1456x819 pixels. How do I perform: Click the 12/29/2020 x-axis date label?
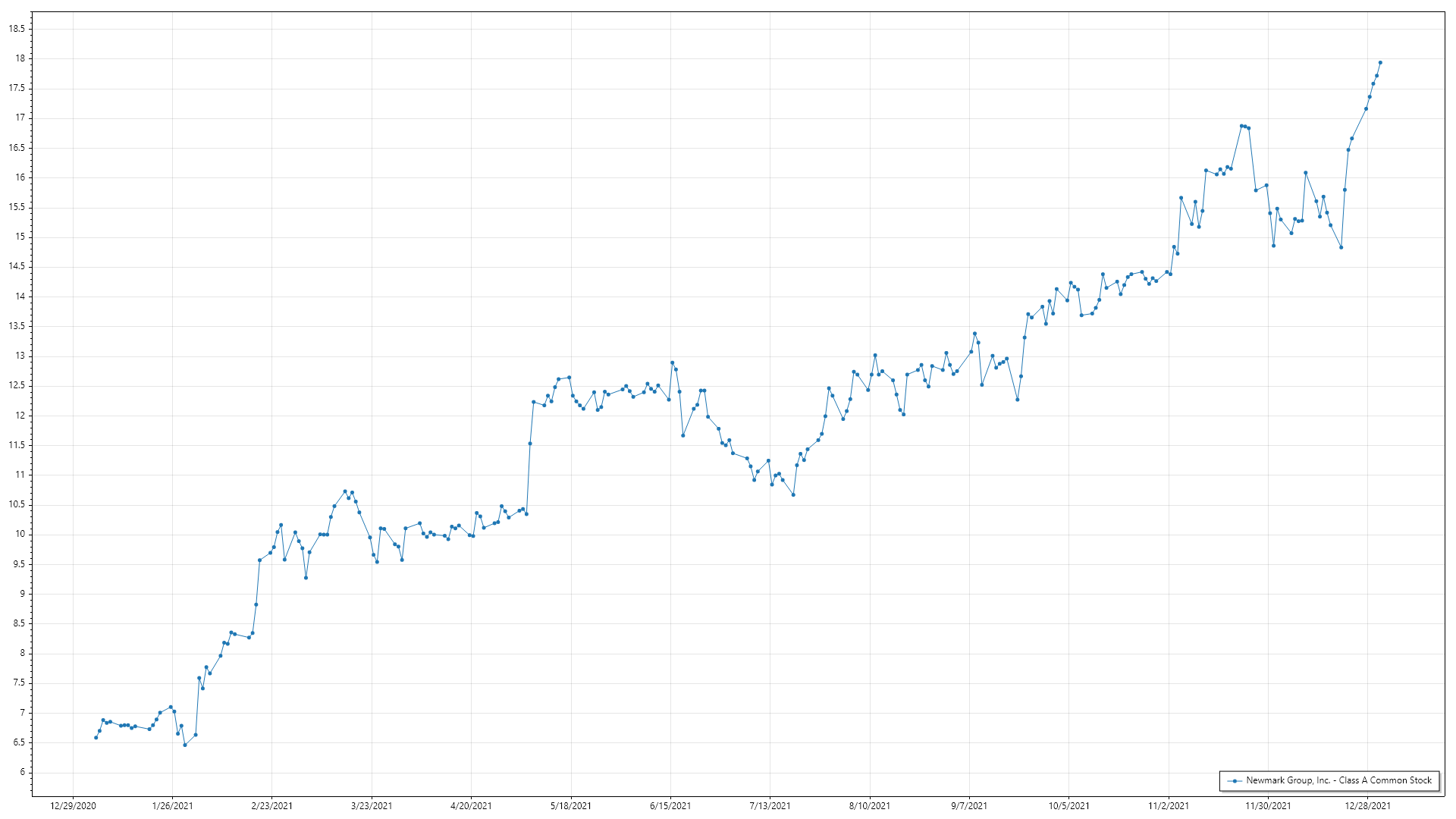tap(73, 806)
